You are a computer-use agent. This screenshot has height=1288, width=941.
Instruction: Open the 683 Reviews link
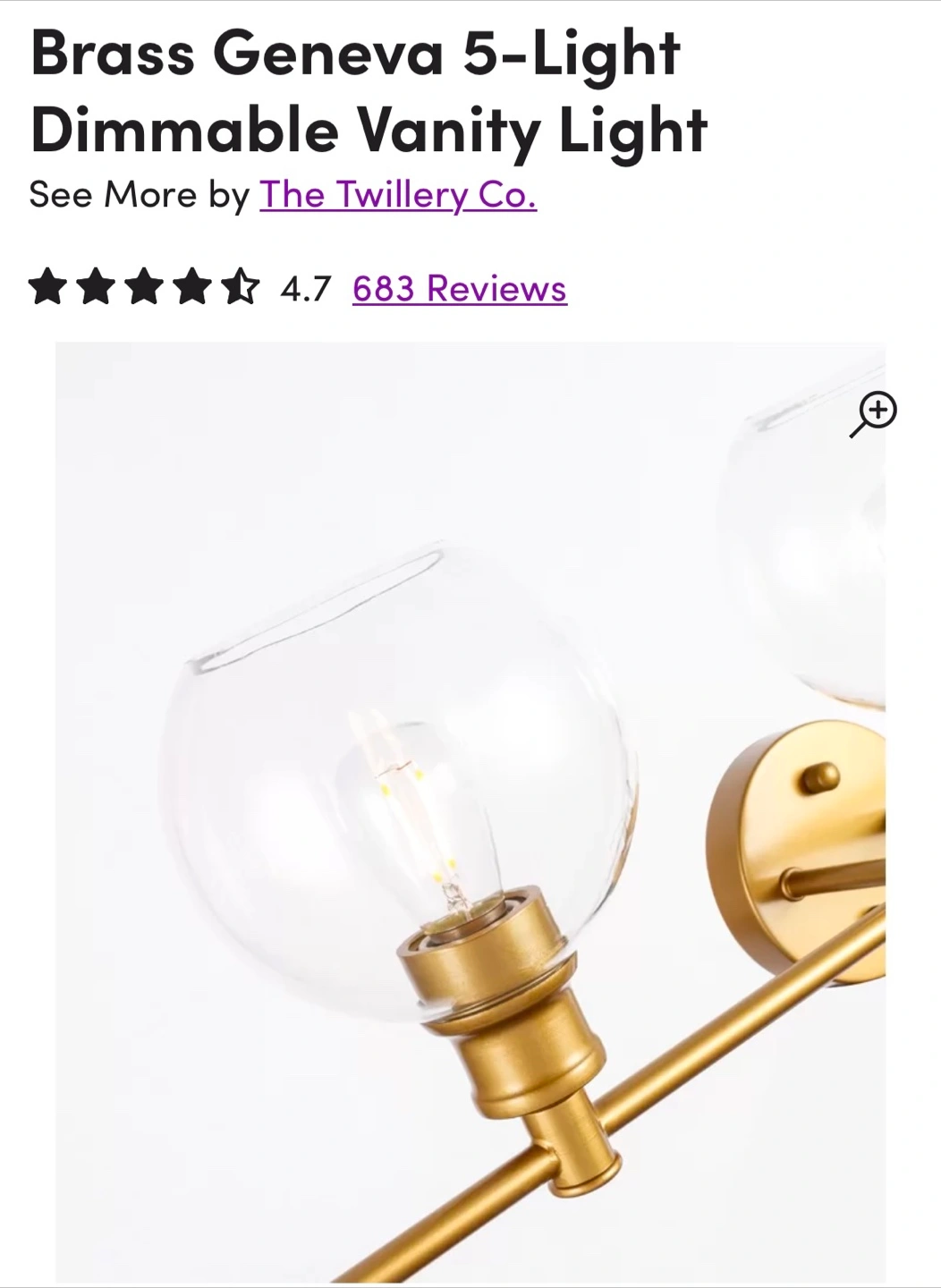tap(460, 288)
